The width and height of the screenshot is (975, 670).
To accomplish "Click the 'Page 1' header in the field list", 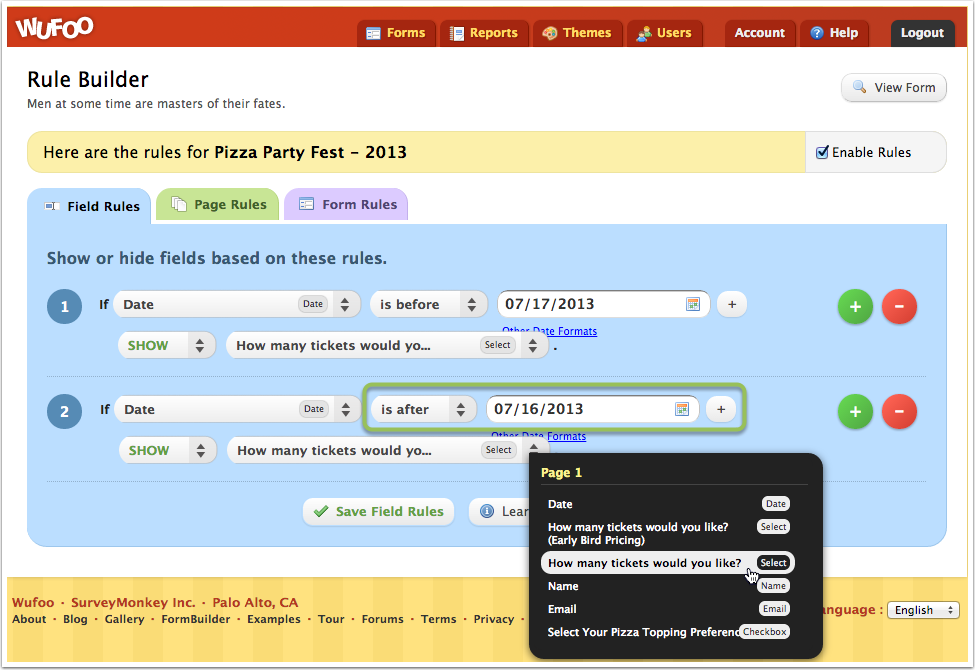I will pos(561,472).
